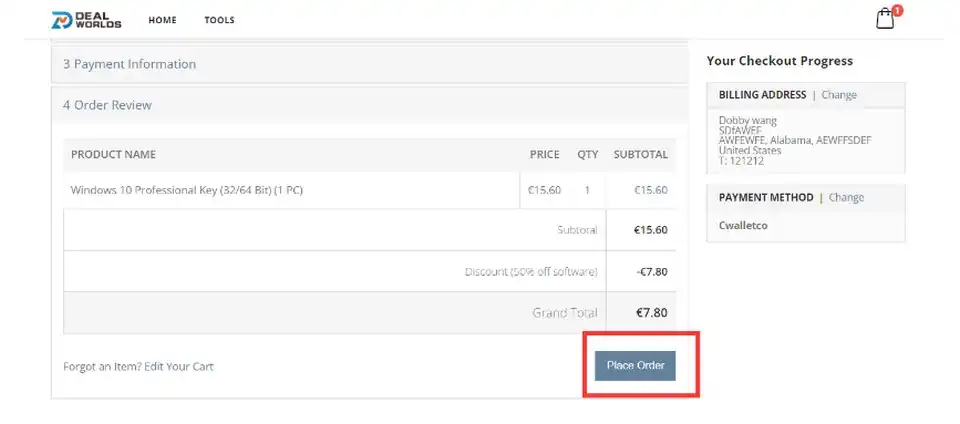
Task: Open the HOME menu item
Action: point(162,20)
